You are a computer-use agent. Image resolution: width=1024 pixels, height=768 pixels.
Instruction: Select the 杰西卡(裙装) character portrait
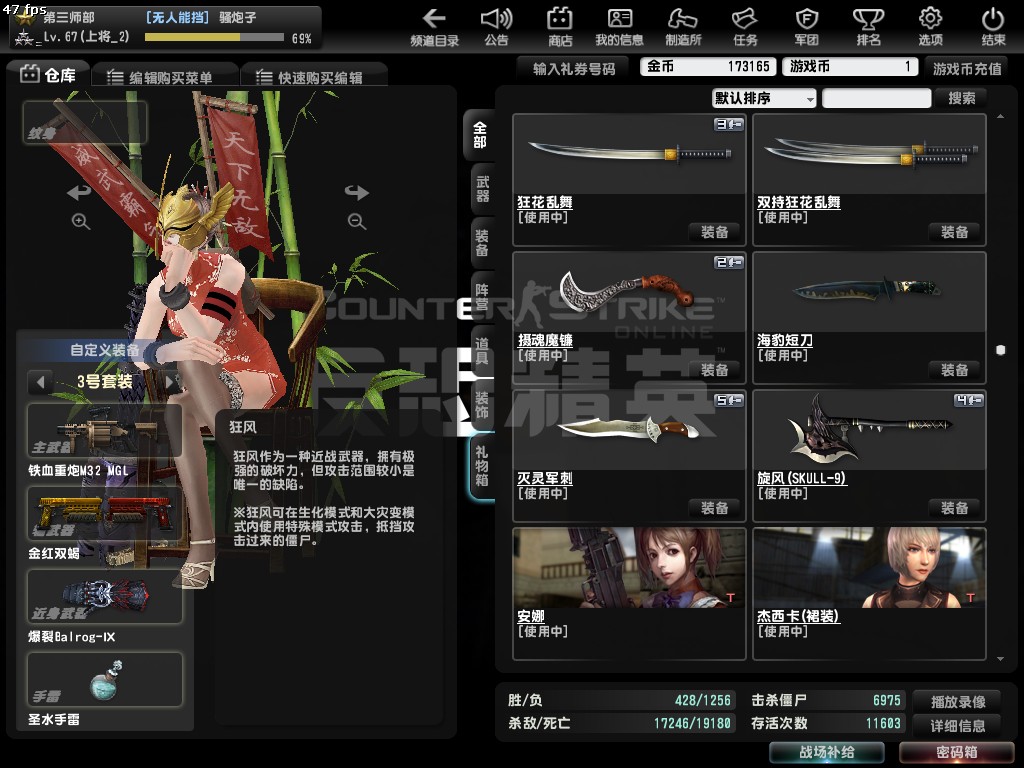click(869, 568)
